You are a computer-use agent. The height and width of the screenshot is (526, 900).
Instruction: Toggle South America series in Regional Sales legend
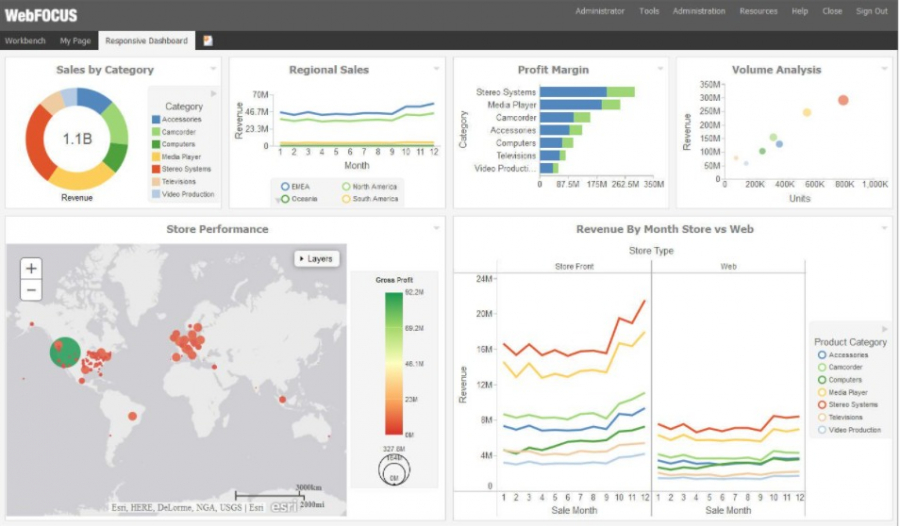pos(347,198)
